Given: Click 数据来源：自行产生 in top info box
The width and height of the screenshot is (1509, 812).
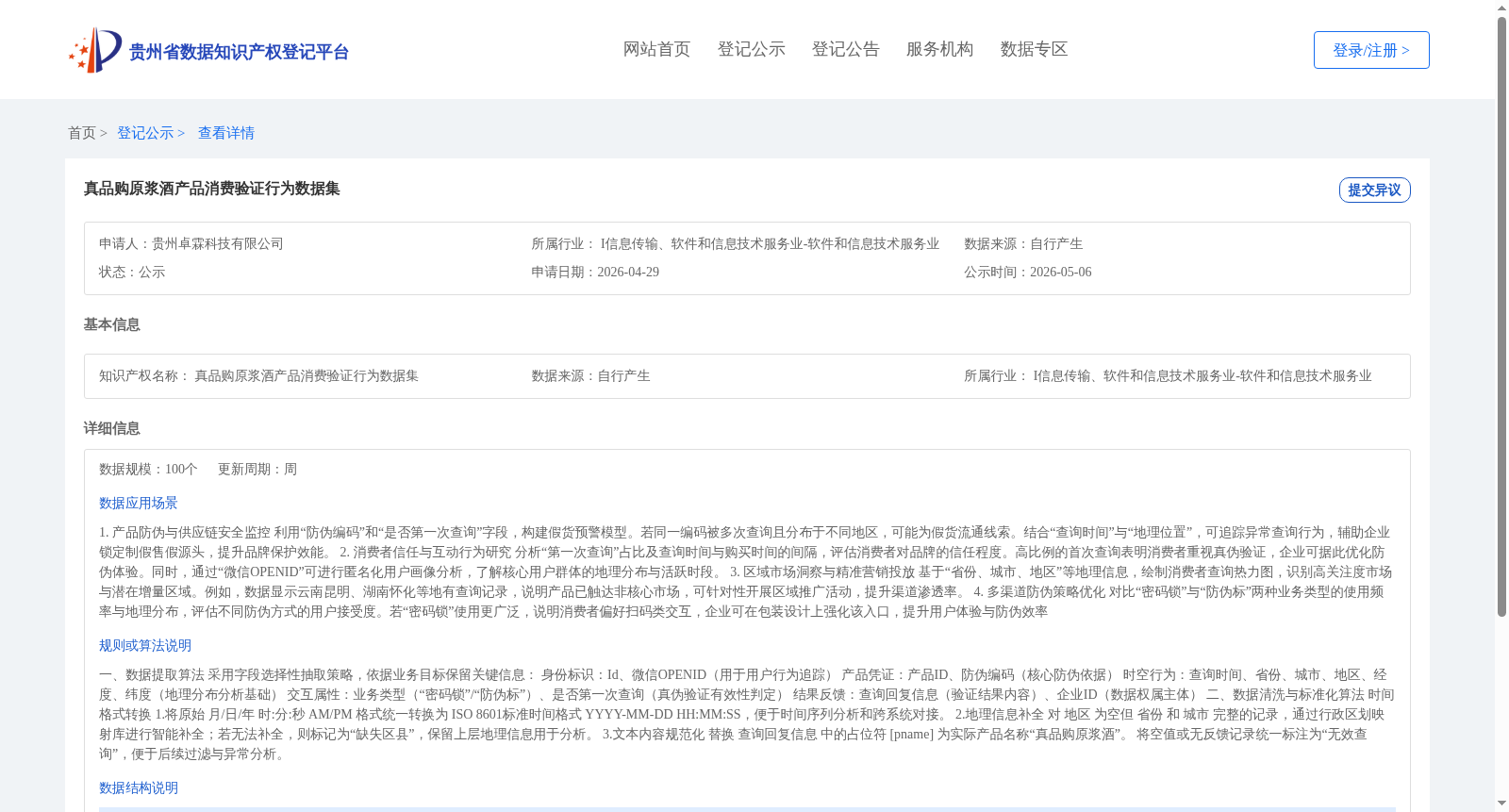Looking at the screenshot, I should (1023, 243).
